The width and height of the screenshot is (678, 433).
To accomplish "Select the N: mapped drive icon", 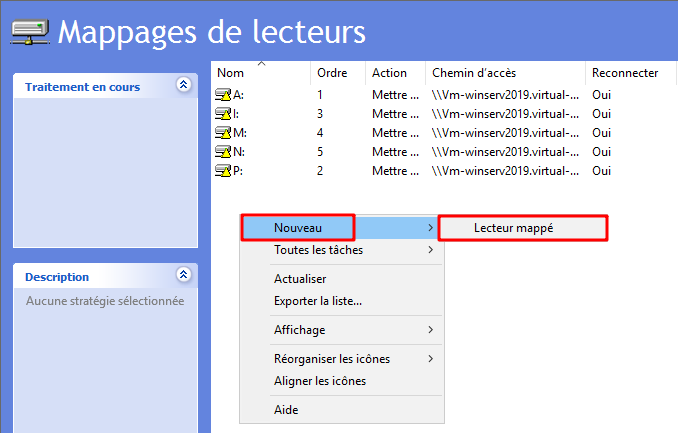I will 223,152.
